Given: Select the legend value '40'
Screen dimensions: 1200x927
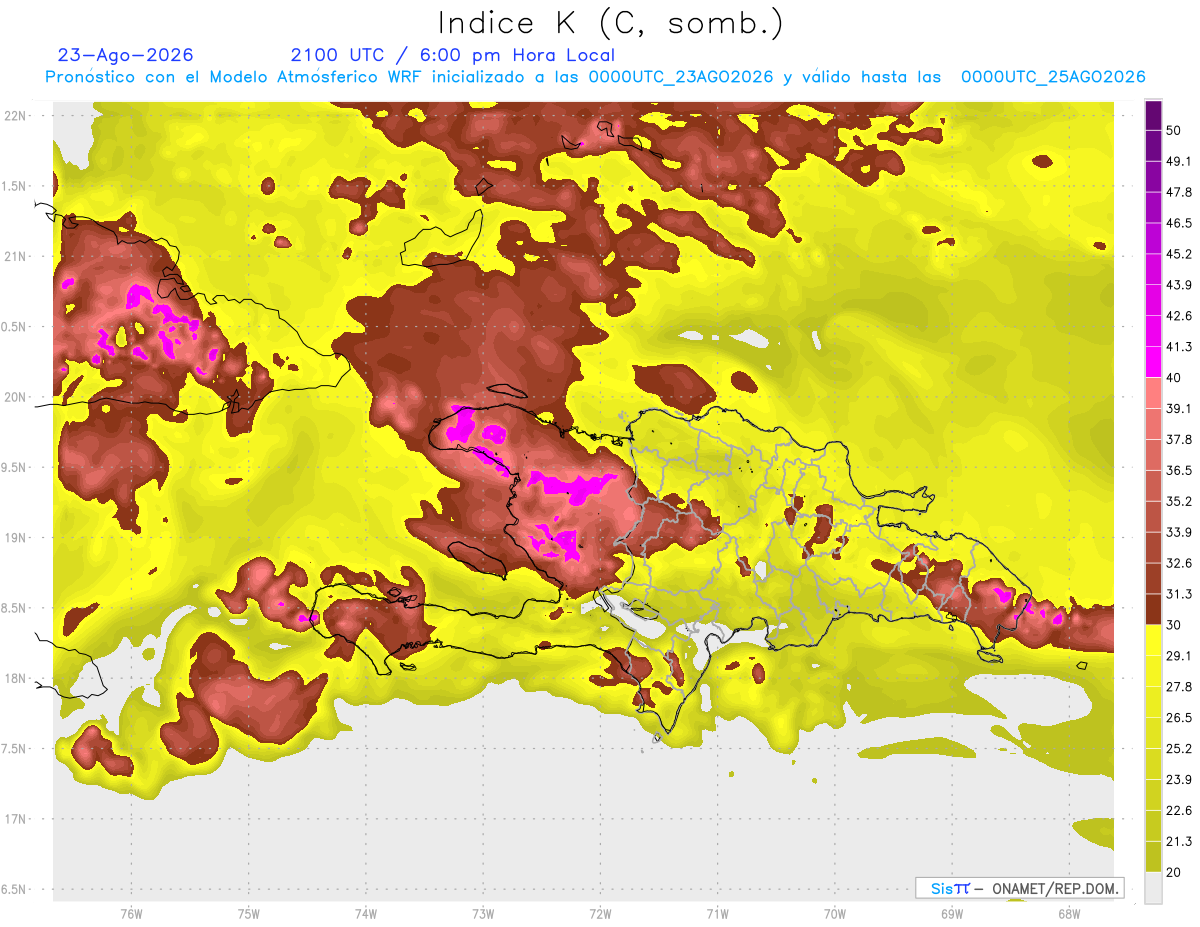Looking at the screenshot, I should coord(1174,378).
